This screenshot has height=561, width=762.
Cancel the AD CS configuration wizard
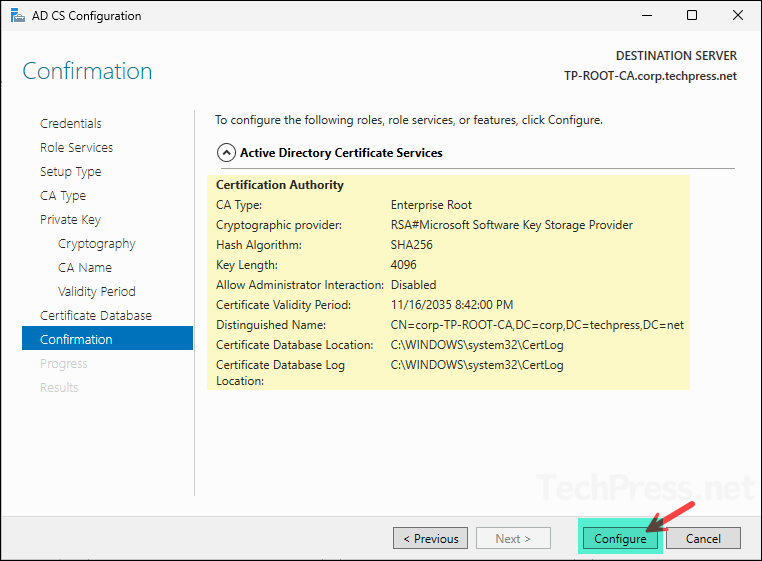click(x=702, y=539)
